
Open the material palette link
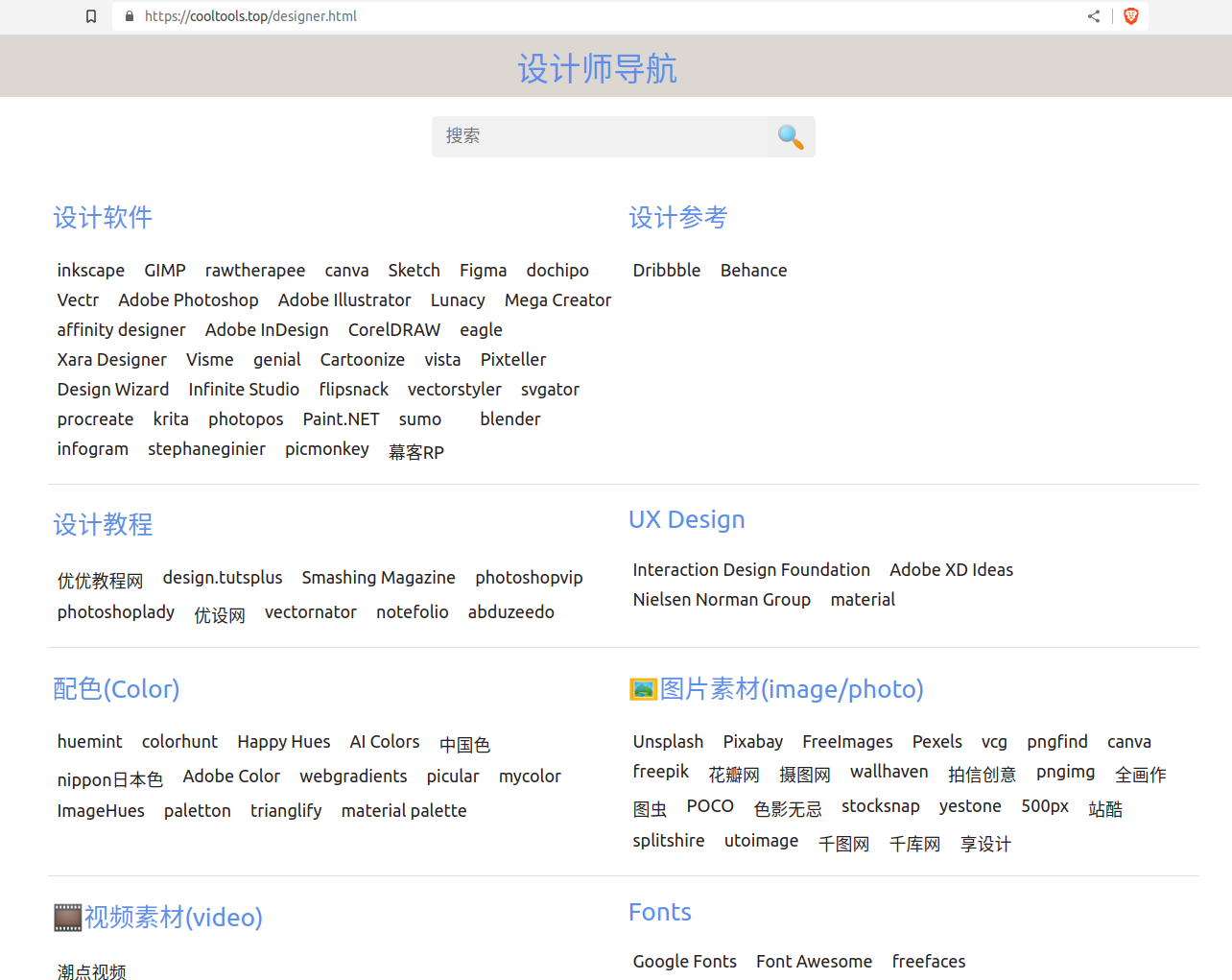tap(404, 811)
